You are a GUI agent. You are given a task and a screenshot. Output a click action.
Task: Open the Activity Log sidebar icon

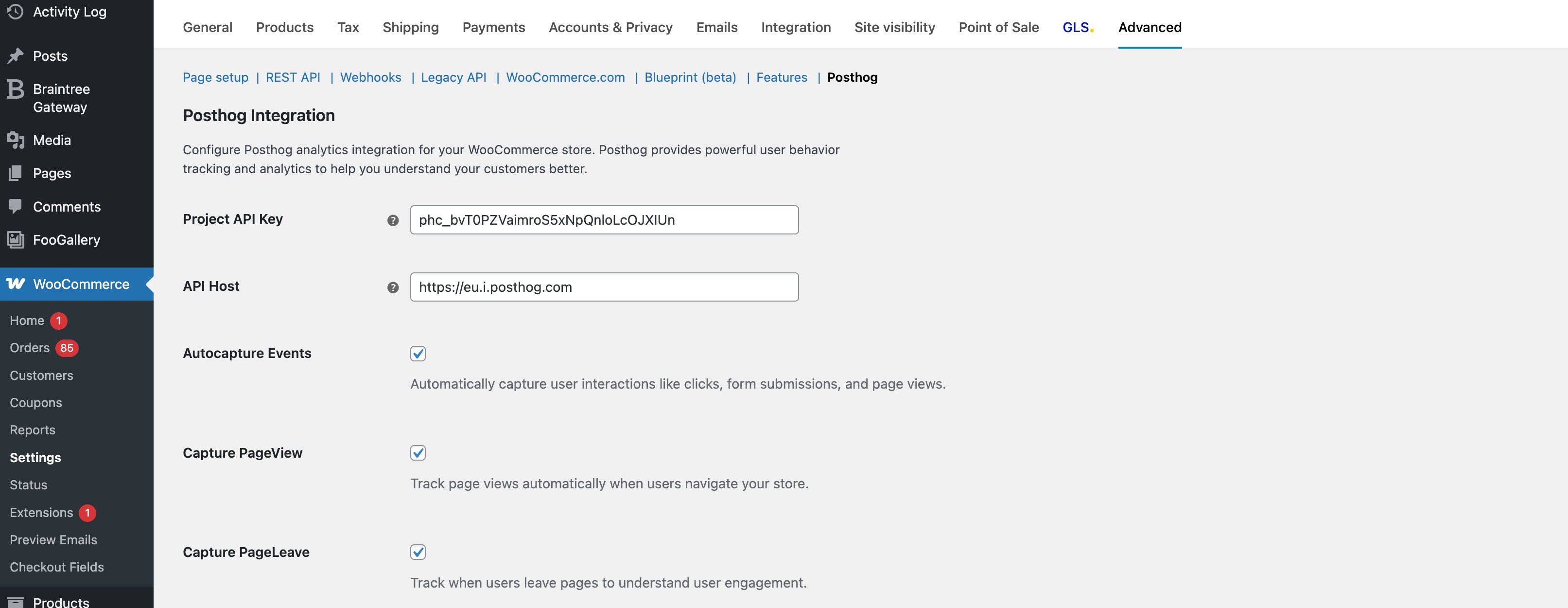tap(15, 11)
